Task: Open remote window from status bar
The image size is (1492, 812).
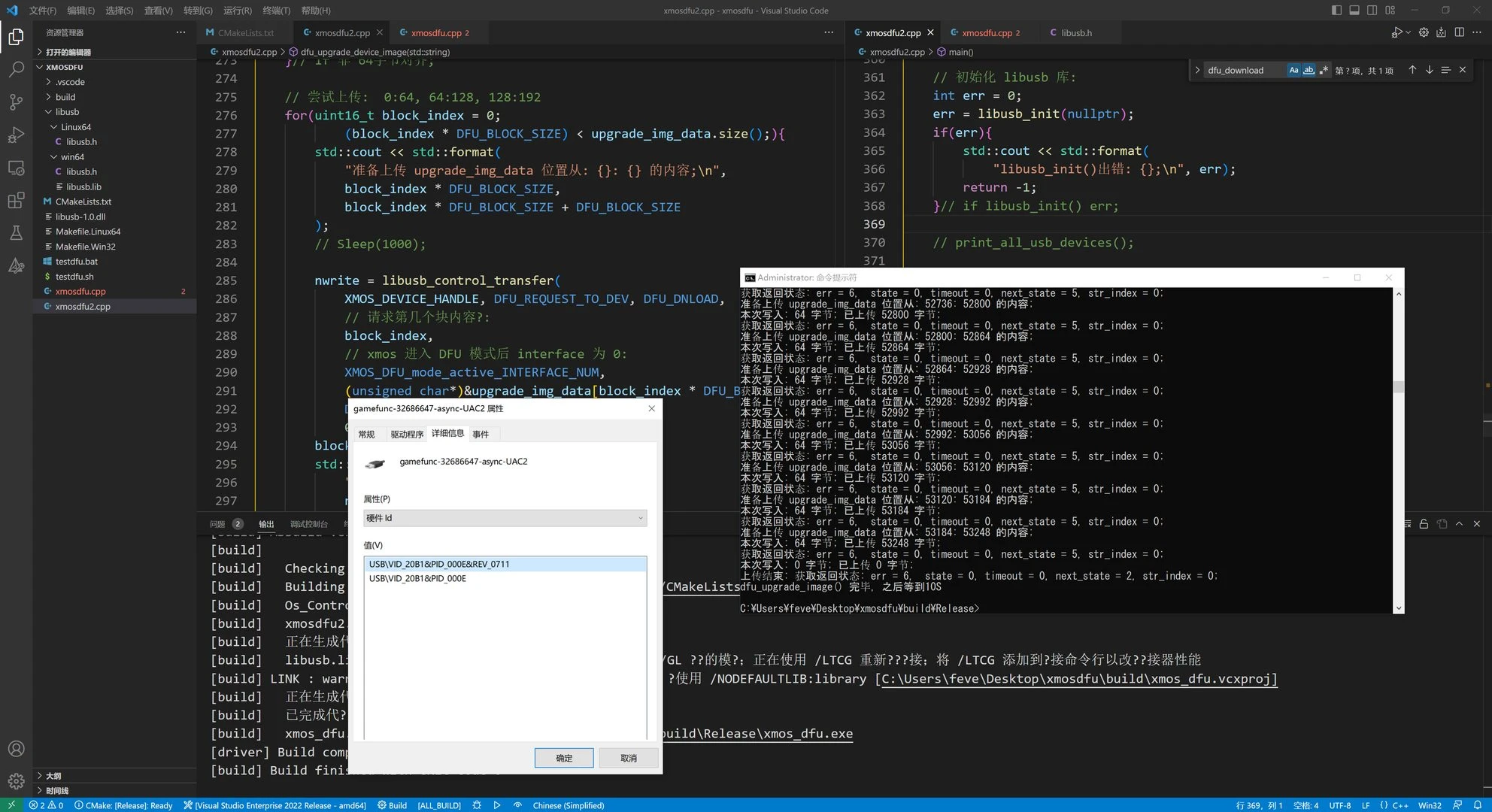Action: click(x=11, y=805)
